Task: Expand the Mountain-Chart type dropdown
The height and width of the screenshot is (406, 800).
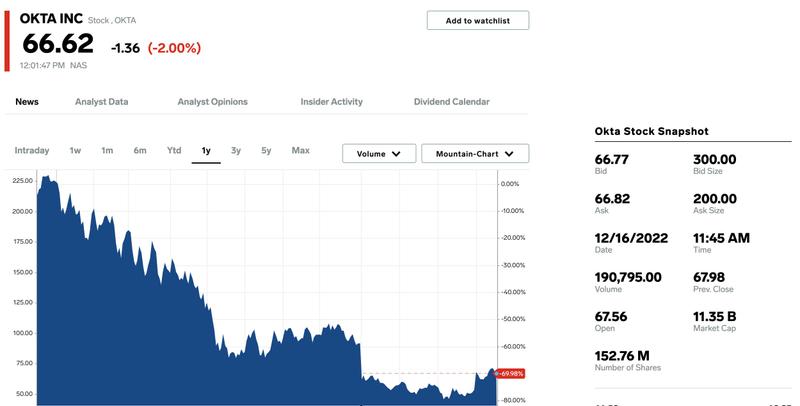Action: point(475,154)
